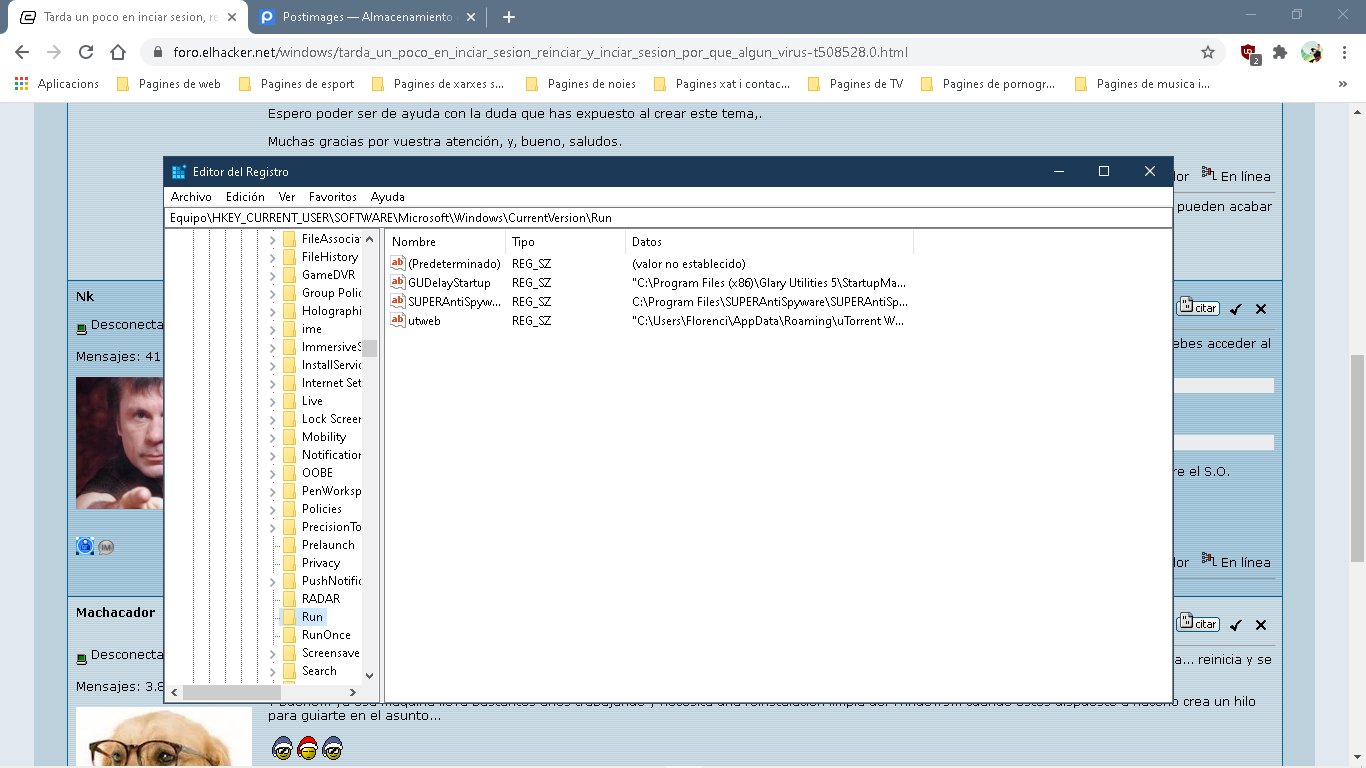Sort values by the Tipo column
This screenshot has height=768, width=1366.
click(566, 242)
